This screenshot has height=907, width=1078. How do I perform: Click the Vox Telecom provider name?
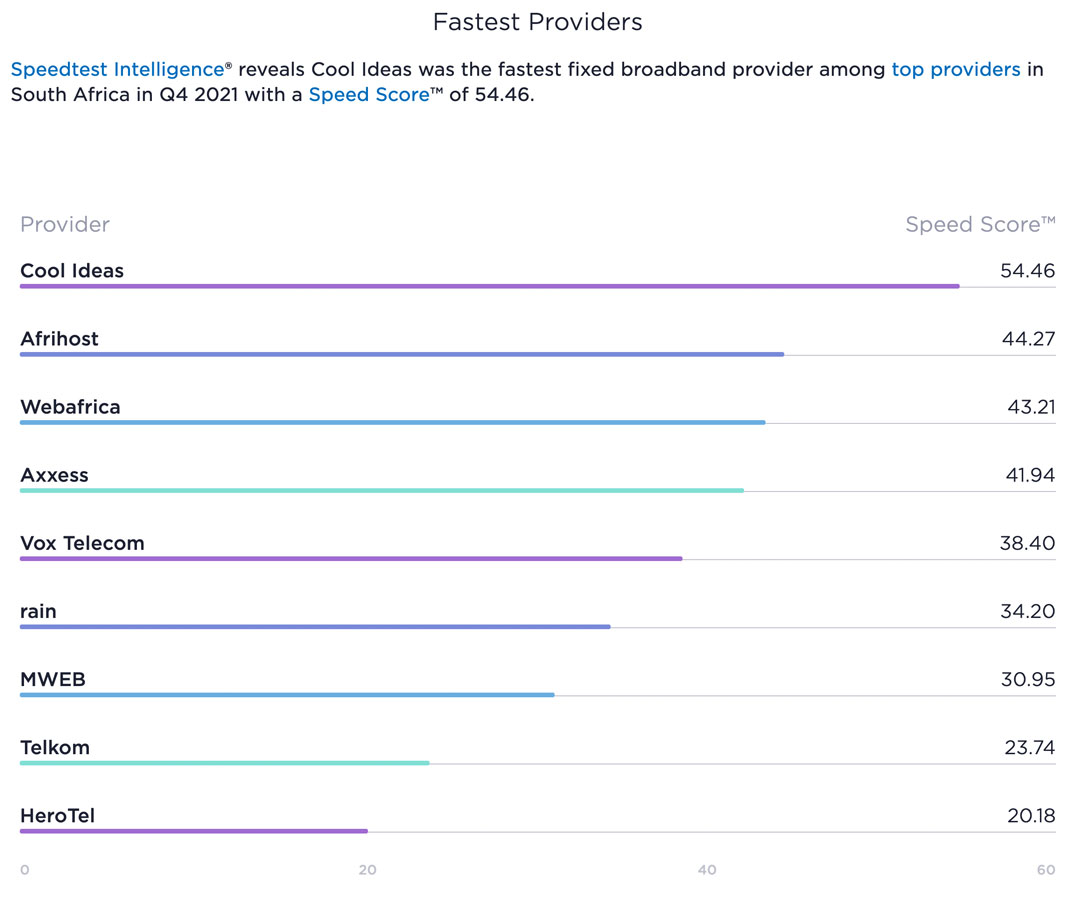click(82, 543)
